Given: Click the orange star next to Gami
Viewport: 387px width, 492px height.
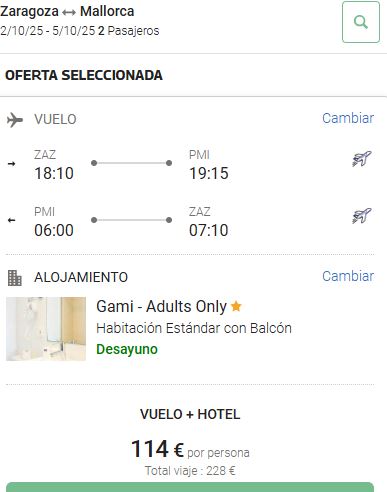Looking at the screenshot, I should click(x=236, y=306).
